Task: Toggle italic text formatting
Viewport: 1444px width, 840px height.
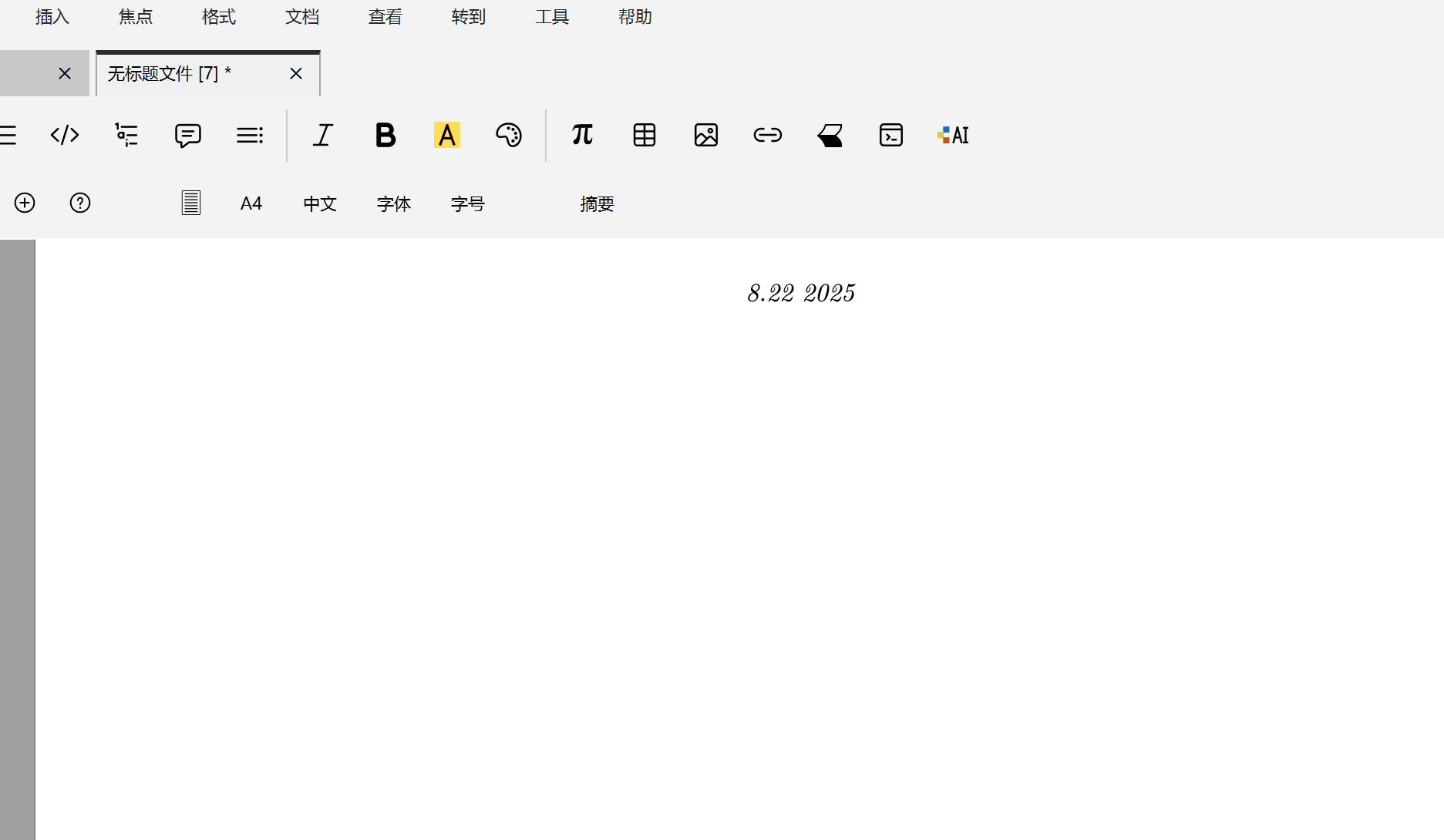Action: (324, 135)
